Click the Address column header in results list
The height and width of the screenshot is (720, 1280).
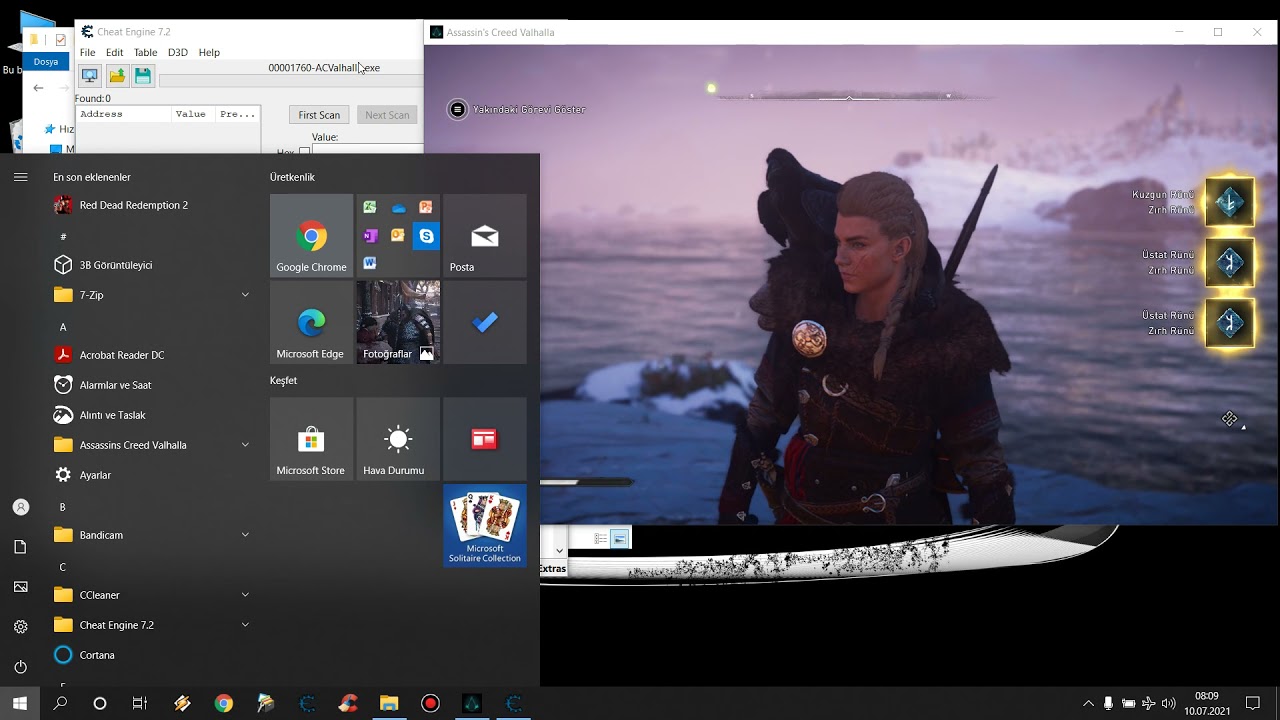click(x=124, y=114)
